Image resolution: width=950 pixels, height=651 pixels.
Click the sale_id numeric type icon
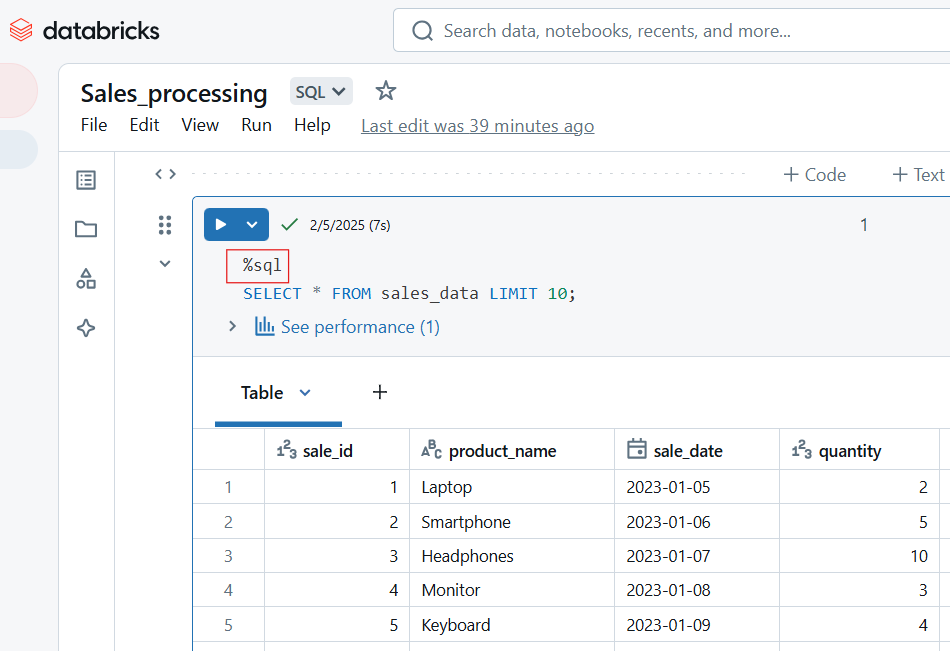(x=287, y=450)
